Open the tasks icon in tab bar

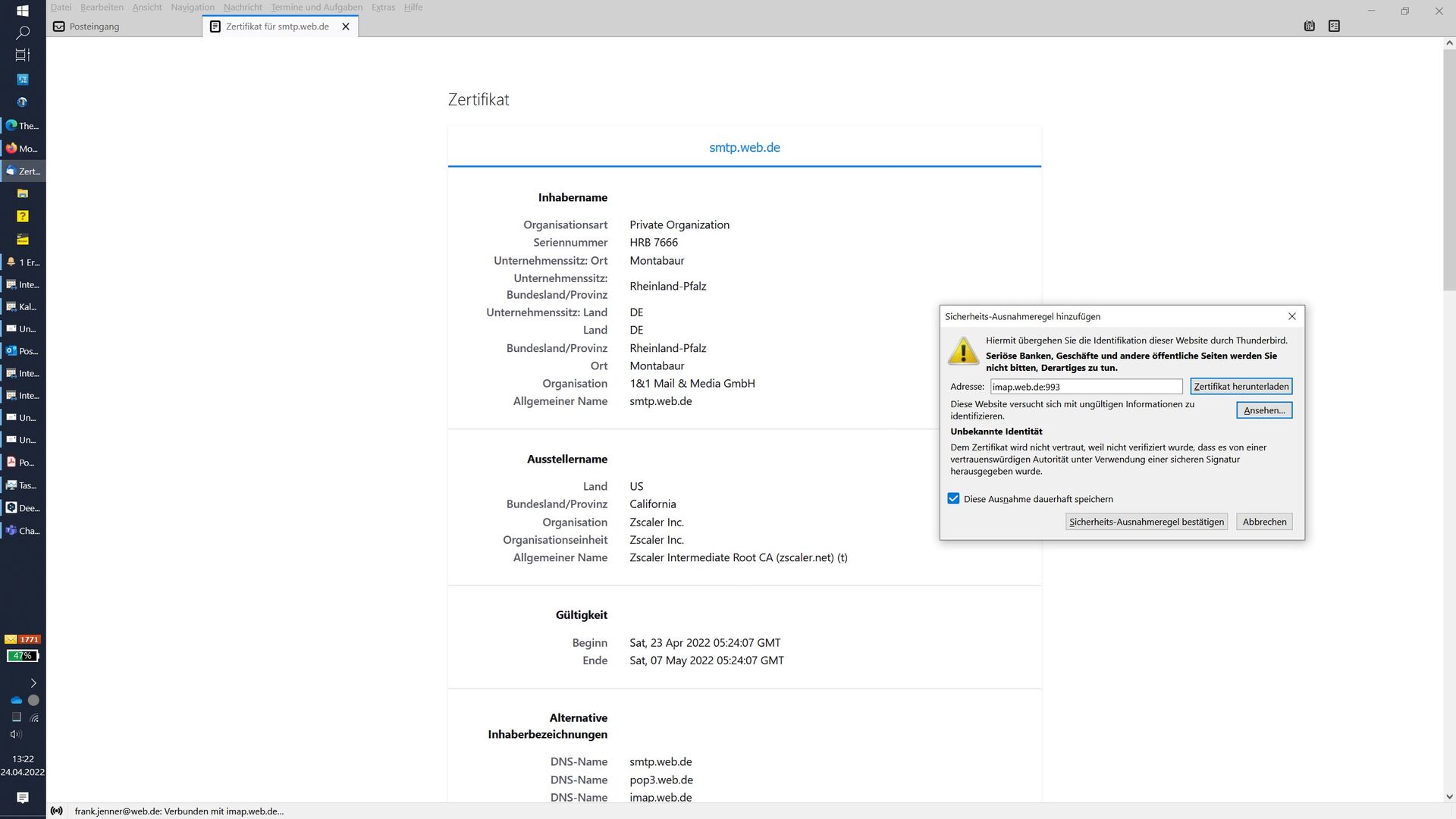[1334, 26]
